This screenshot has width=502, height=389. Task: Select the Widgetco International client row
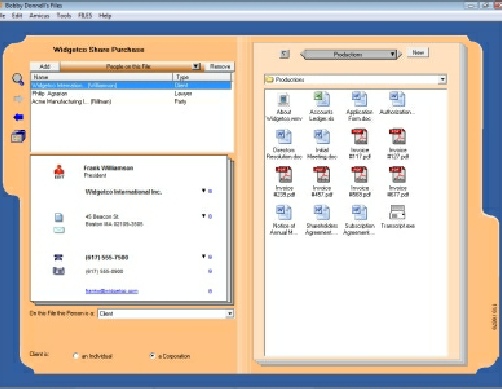(x=131, y=85)
